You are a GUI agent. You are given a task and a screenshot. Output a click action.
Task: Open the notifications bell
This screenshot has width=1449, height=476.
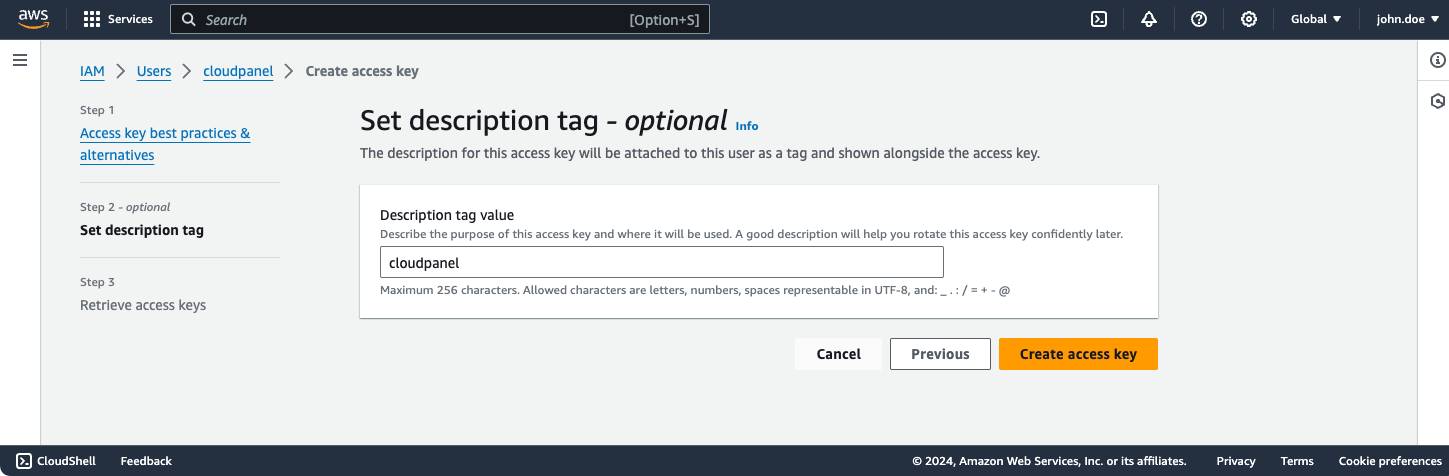tap(1148, 19)
